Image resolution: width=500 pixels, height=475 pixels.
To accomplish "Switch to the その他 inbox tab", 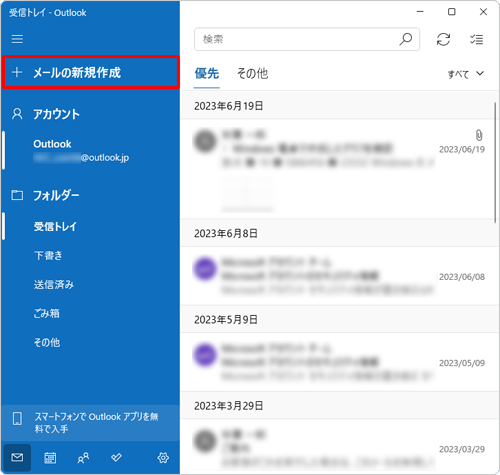I will click(252, 73).
